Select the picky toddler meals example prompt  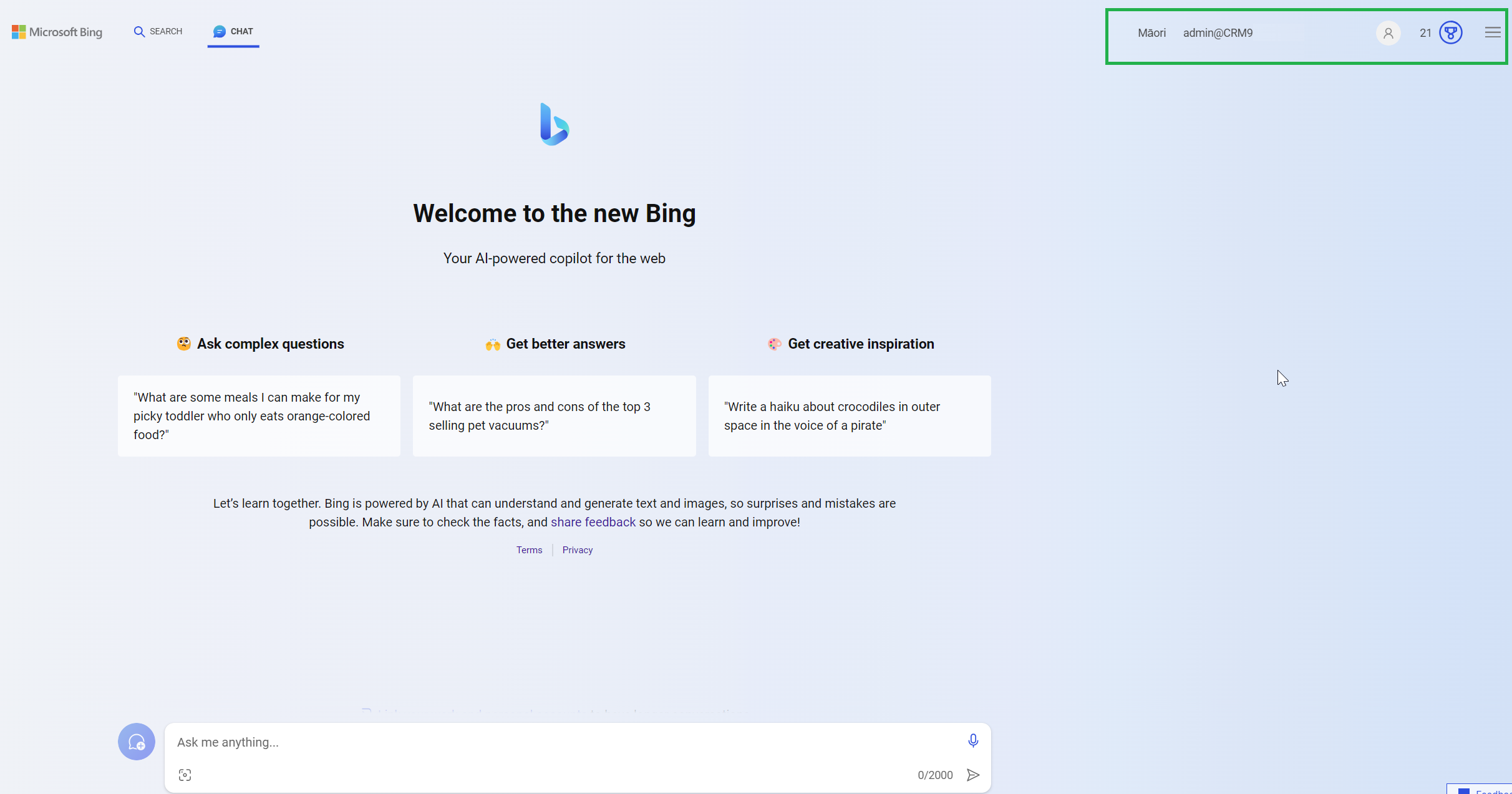[x=258, y=416]
